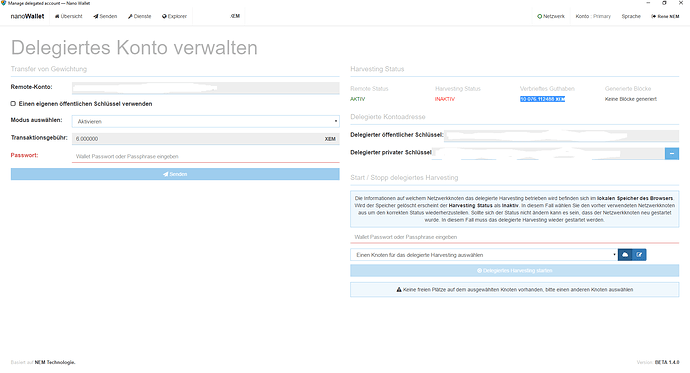Open the Übersicht home menu item

pos(69,16)
